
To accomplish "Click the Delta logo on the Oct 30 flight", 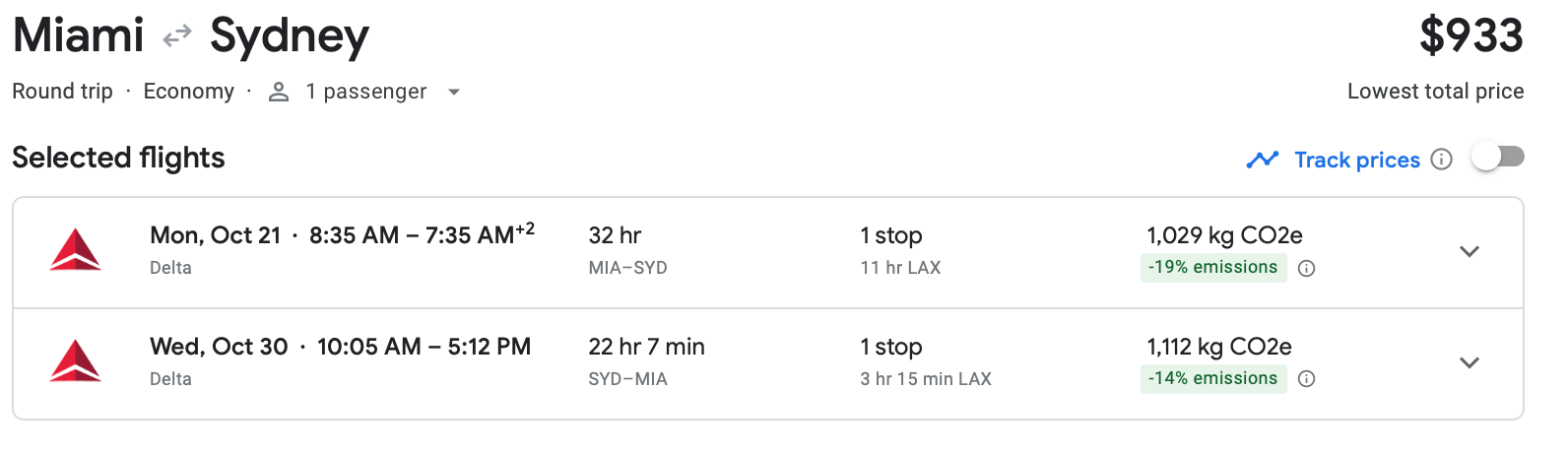I will 76,361.
